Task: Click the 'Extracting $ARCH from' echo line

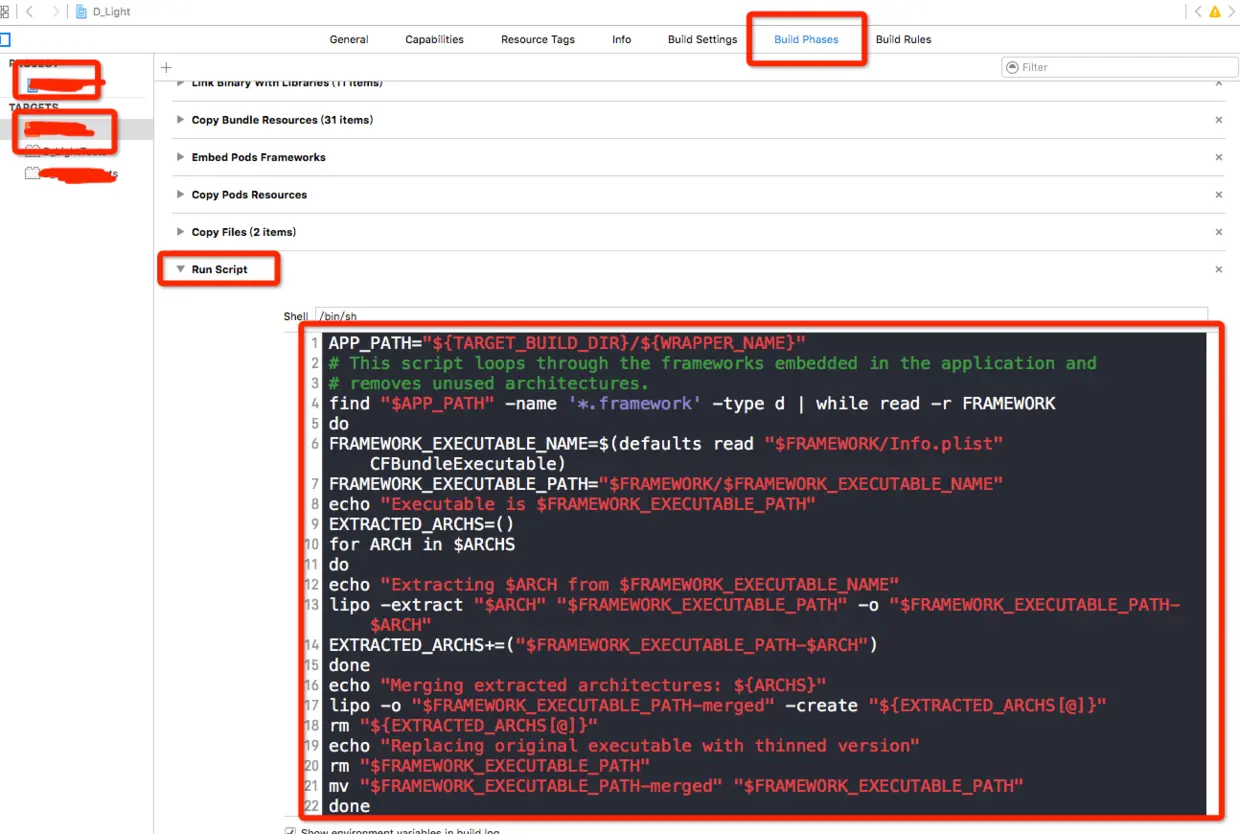Action: pyautogui.click(x=614, y=584)
